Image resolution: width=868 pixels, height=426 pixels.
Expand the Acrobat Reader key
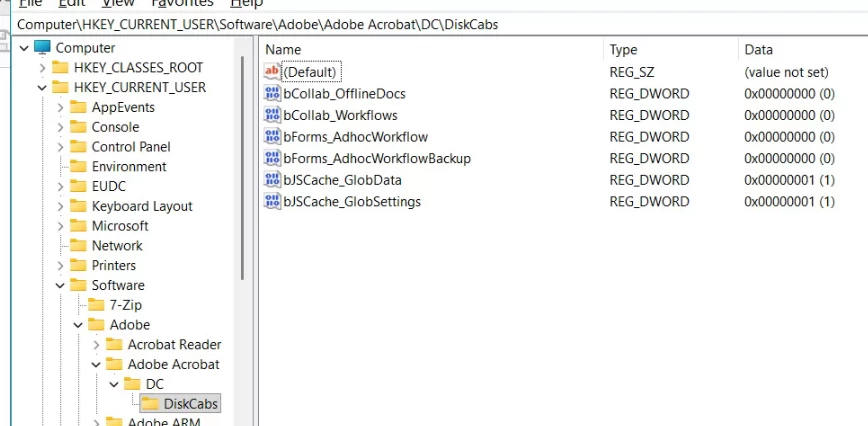coord(97,345)
